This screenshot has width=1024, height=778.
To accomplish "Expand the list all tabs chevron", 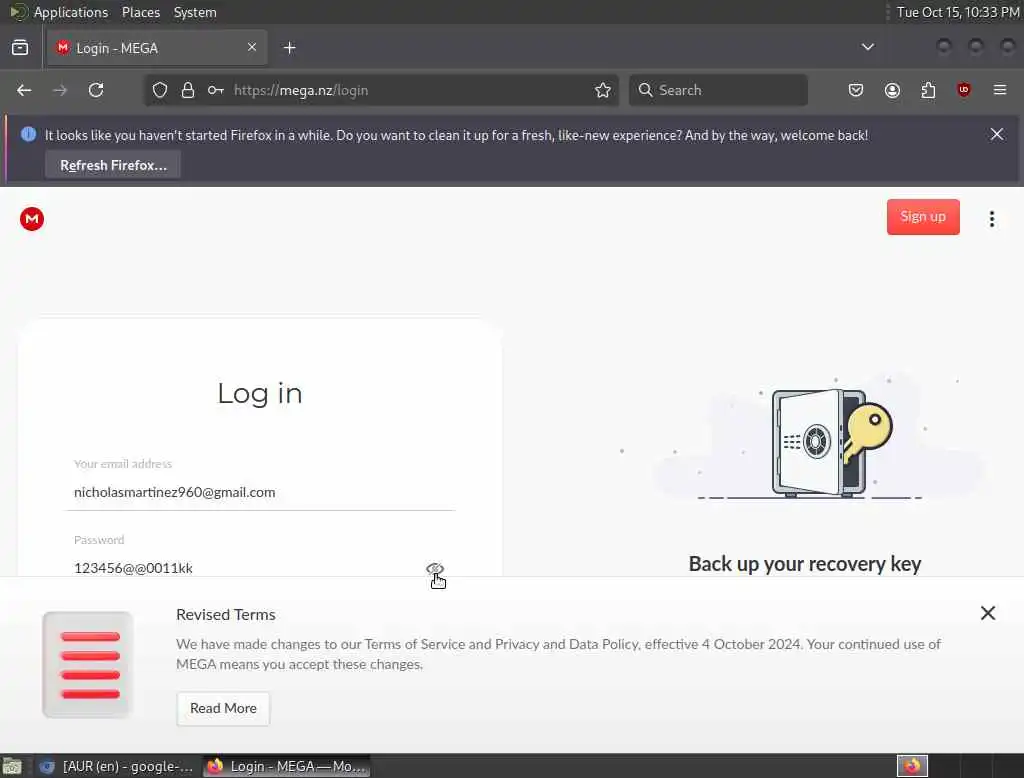I will (x=868, y=47).
